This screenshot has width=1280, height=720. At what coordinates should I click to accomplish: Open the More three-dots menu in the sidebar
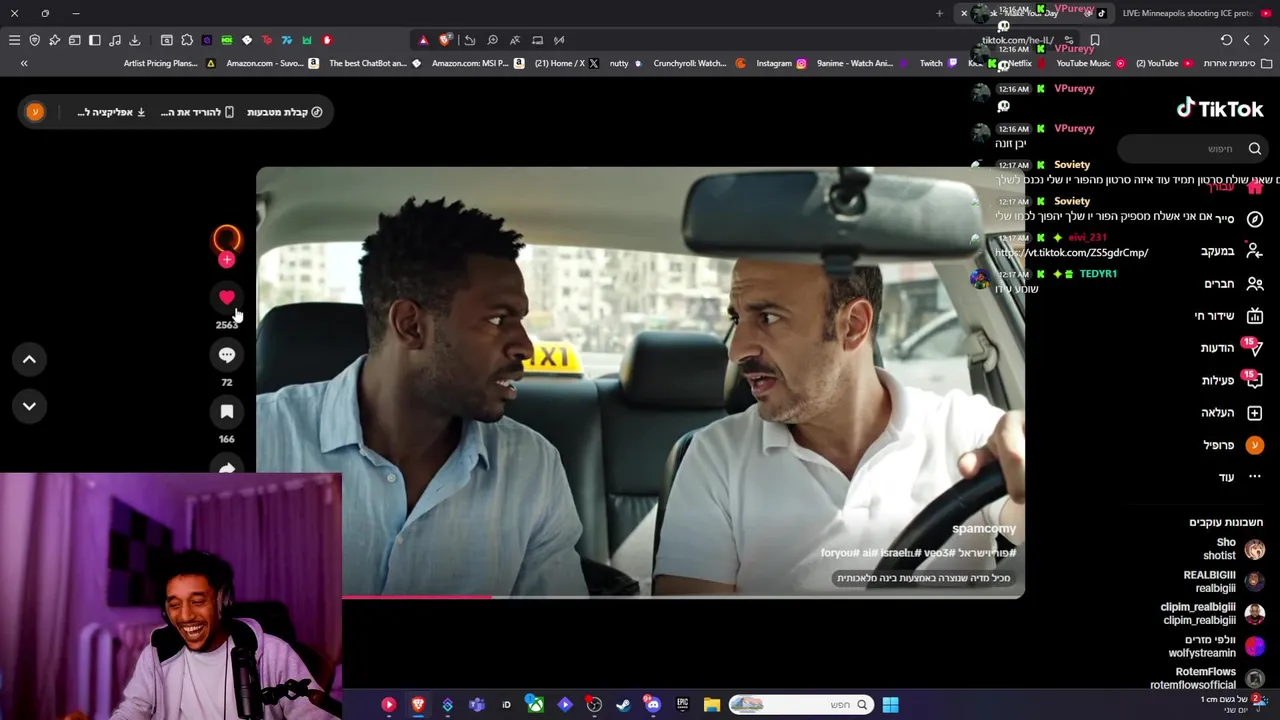pyautogui.click(x=1255, y=477)
